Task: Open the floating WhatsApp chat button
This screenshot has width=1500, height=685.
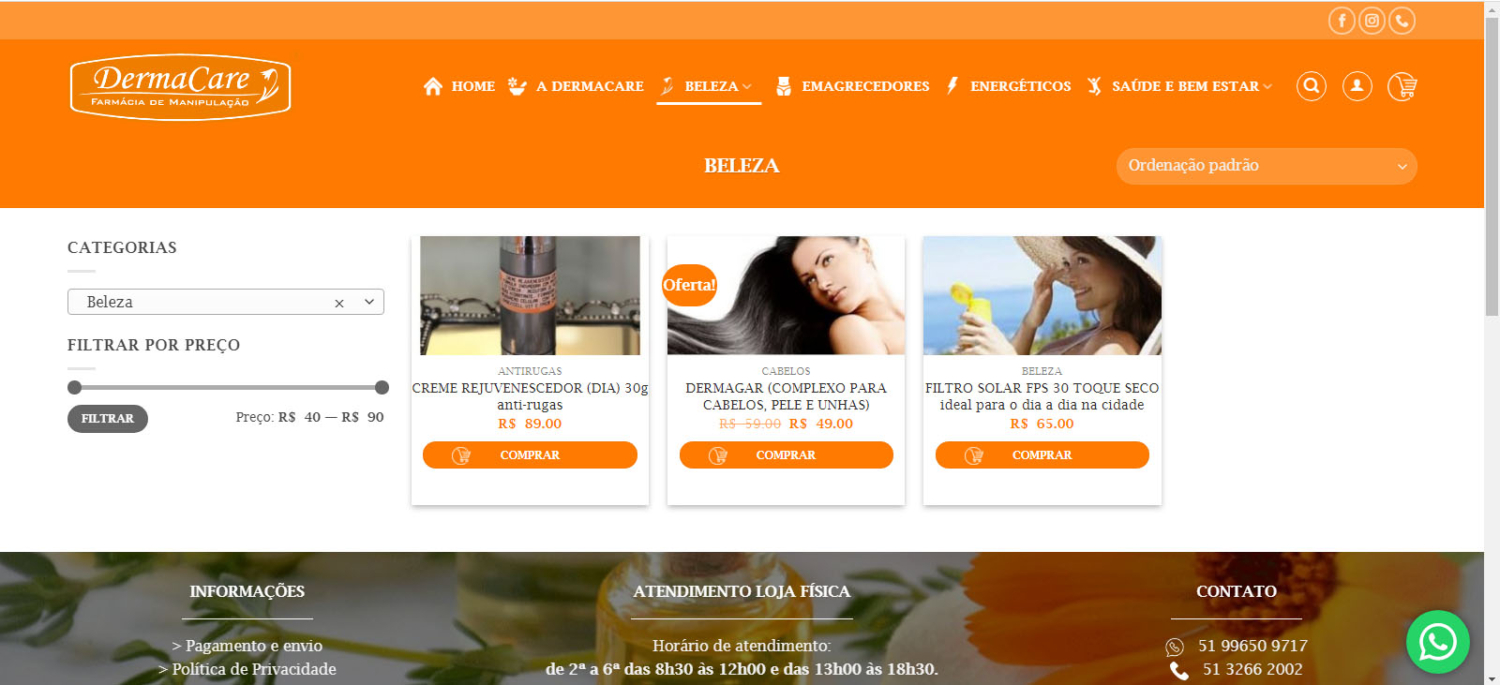Action: pyautogui.click(x=1438, y=642)
